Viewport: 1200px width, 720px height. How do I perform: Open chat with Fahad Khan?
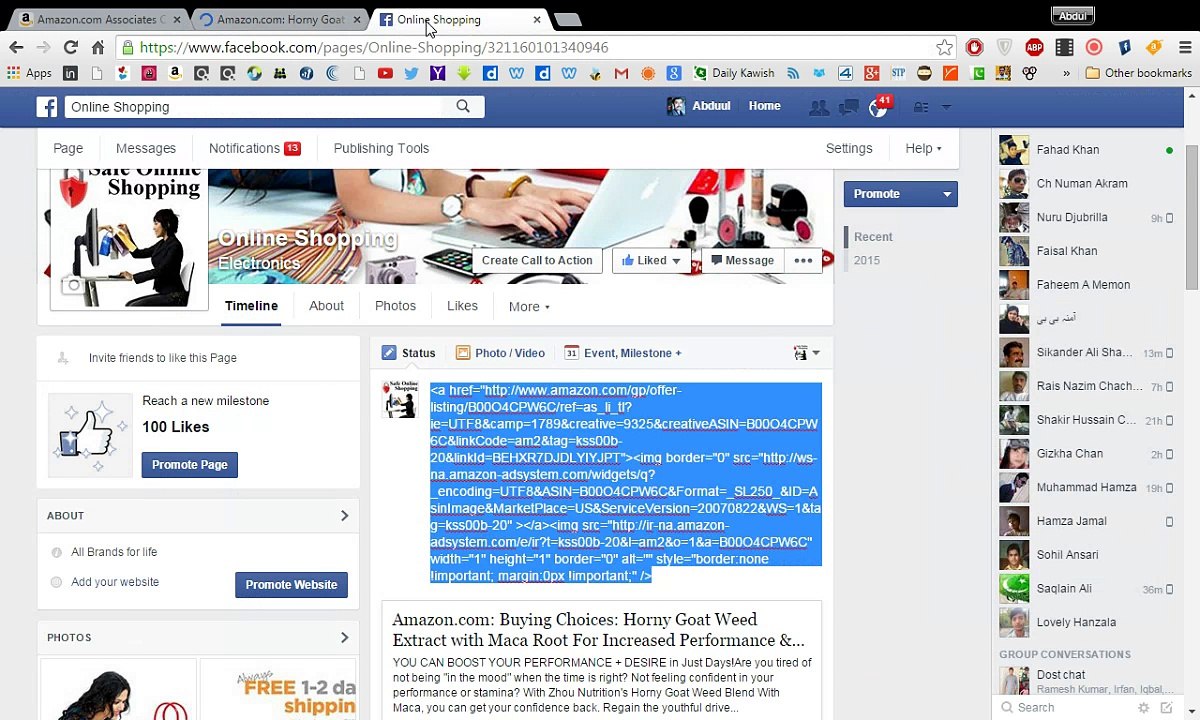[1088, 150]
